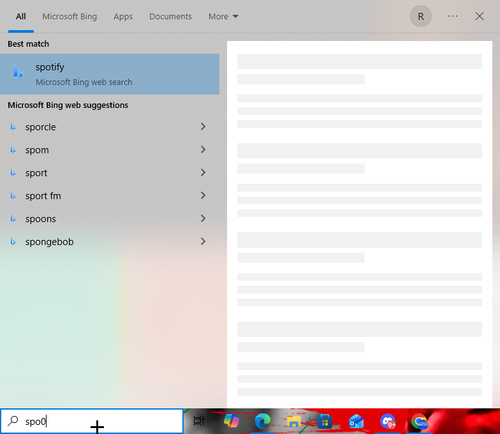This screenshot has height=434, width=500.
Task: Switch to the Microsoft Bing tab
Action: (x=70, y=16)
